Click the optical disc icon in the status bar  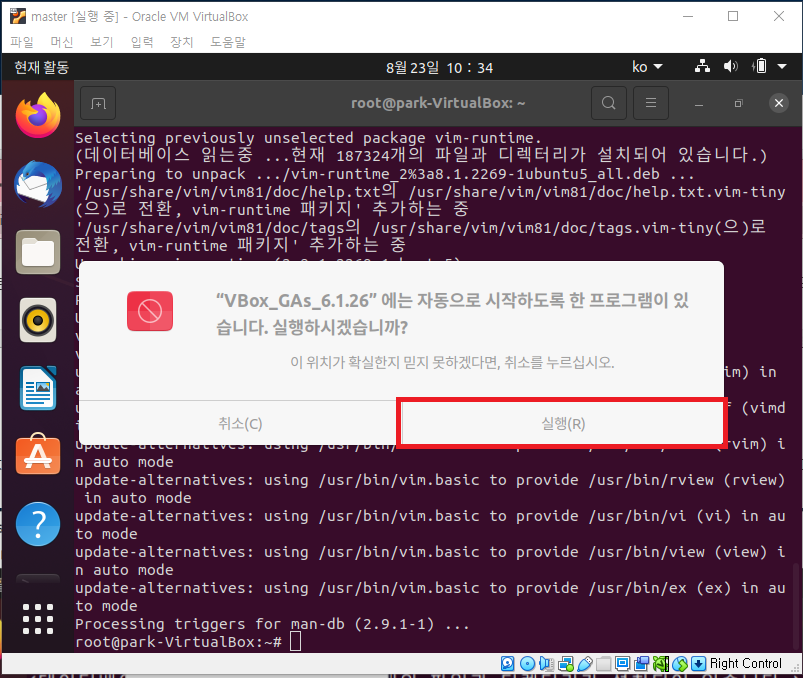point(527,664)
